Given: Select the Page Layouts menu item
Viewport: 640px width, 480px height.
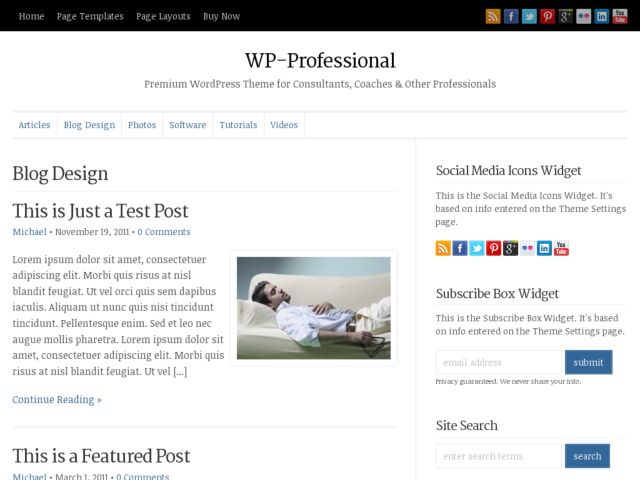Looking at the screenshot, I should pos(163,16).
